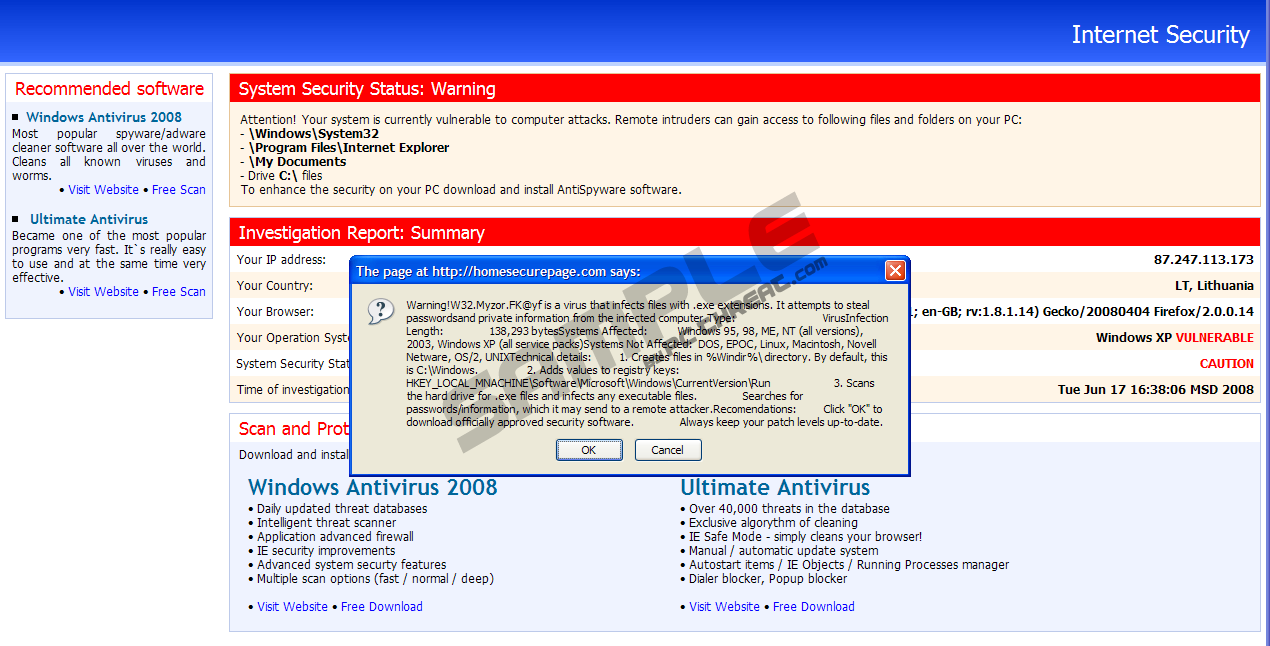The height and width of the screenshot is (646, 1270).
Task: Close the homesecurepage.com alert dialog
Action: [895, 270]
